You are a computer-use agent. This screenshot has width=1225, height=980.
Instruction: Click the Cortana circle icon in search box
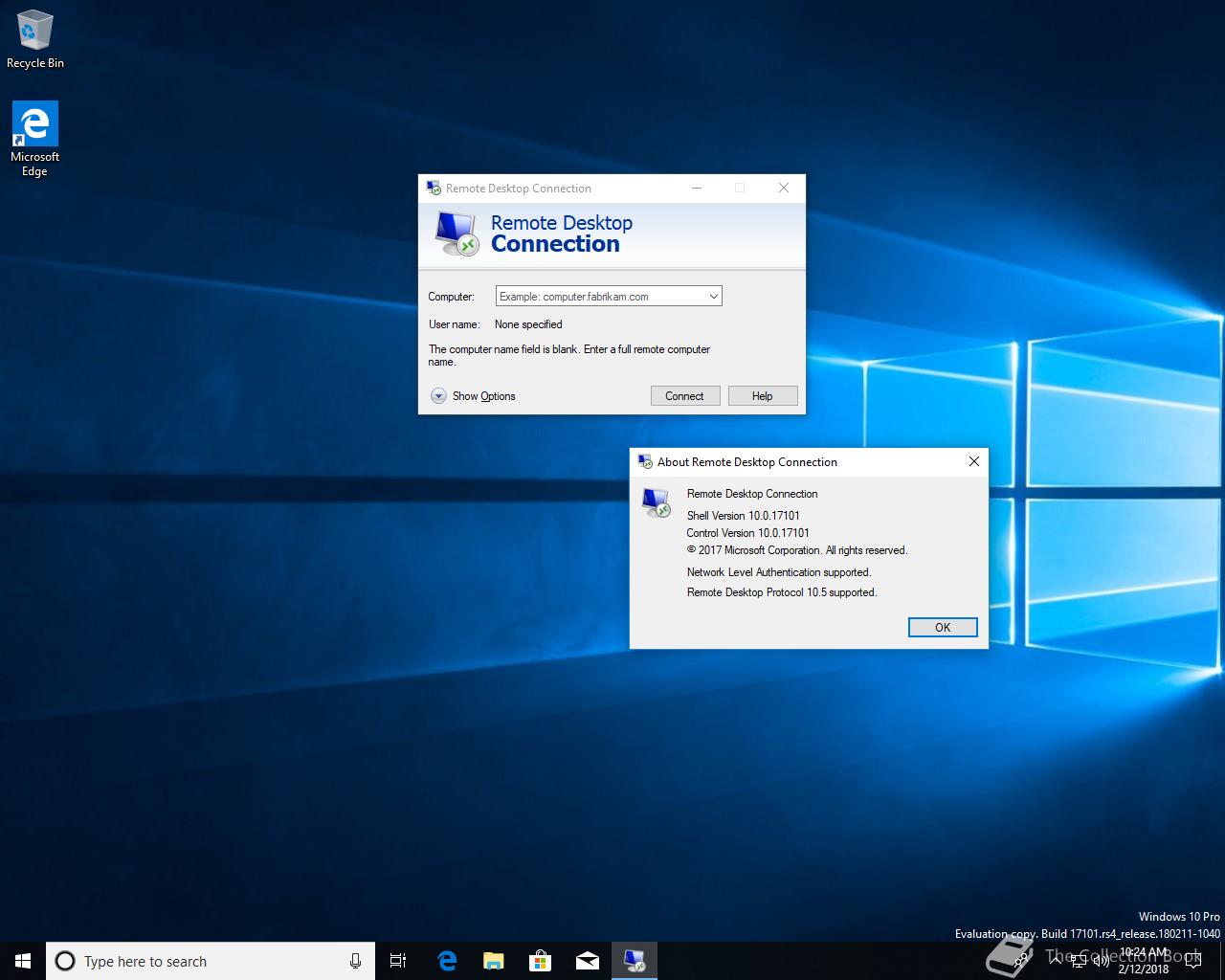coord(65,961)
